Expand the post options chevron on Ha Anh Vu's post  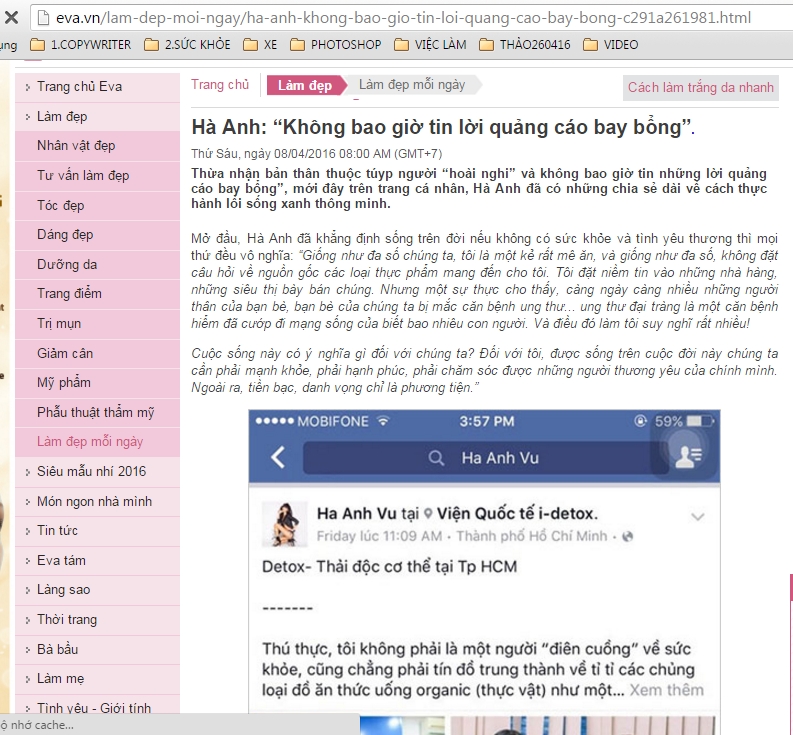click(x=698, y=516)
